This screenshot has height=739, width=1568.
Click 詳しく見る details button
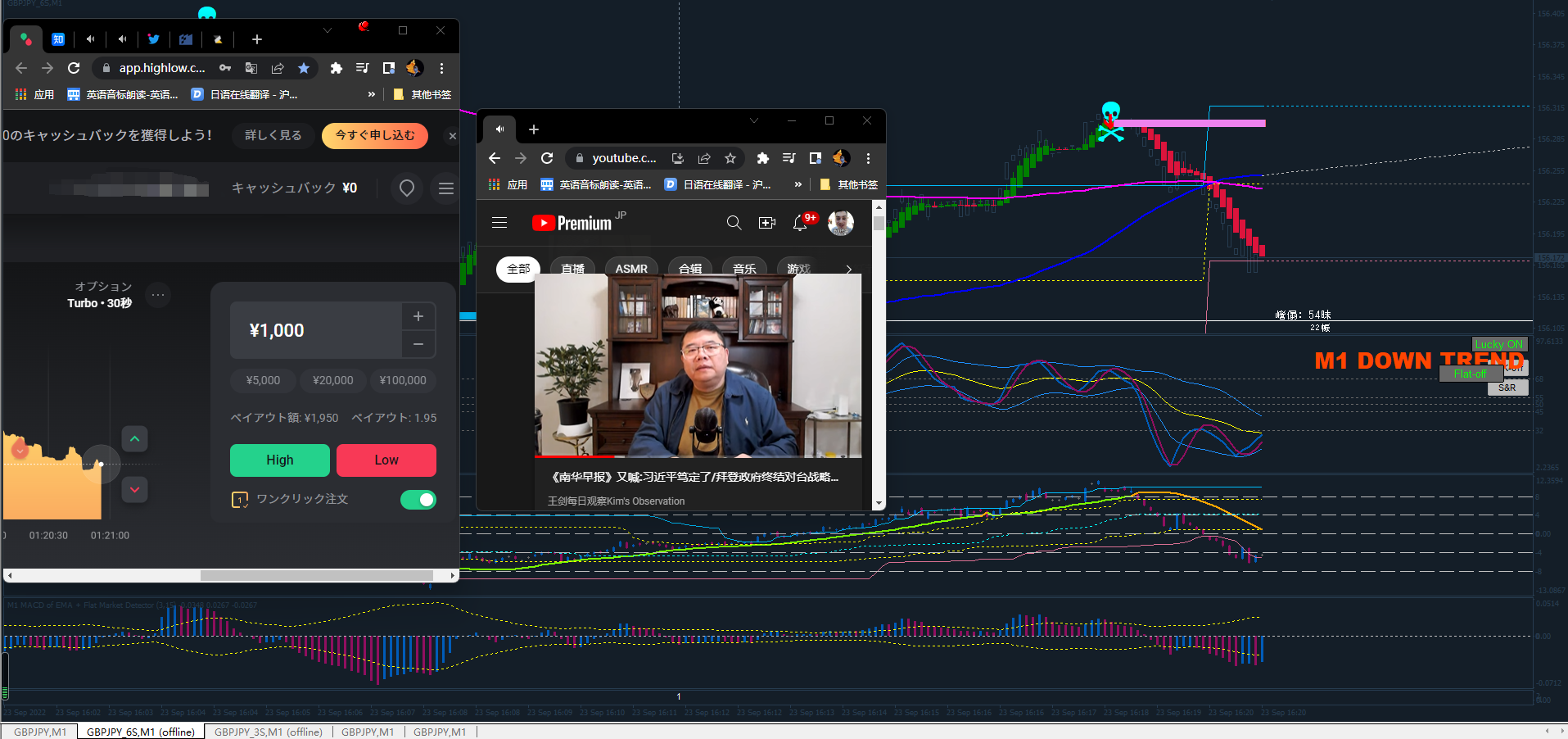[x=273, y=135]
